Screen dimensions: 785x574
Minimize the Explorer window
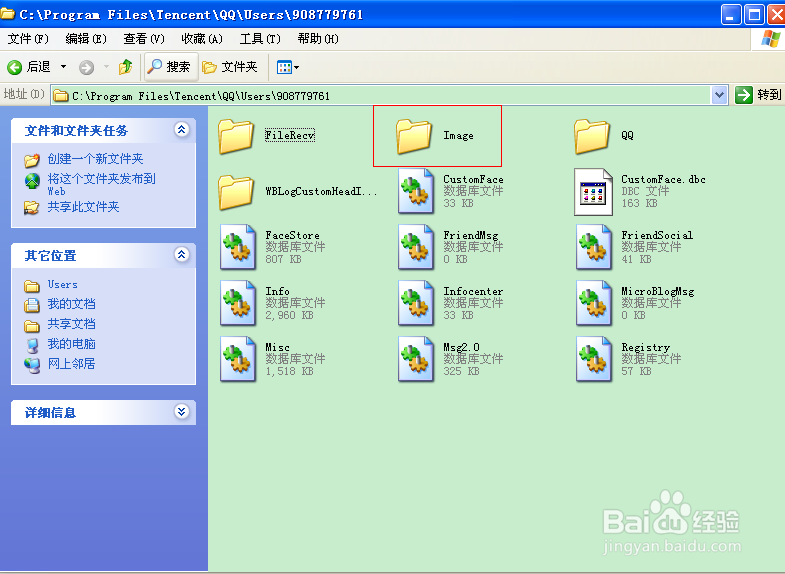pos(731,15)
